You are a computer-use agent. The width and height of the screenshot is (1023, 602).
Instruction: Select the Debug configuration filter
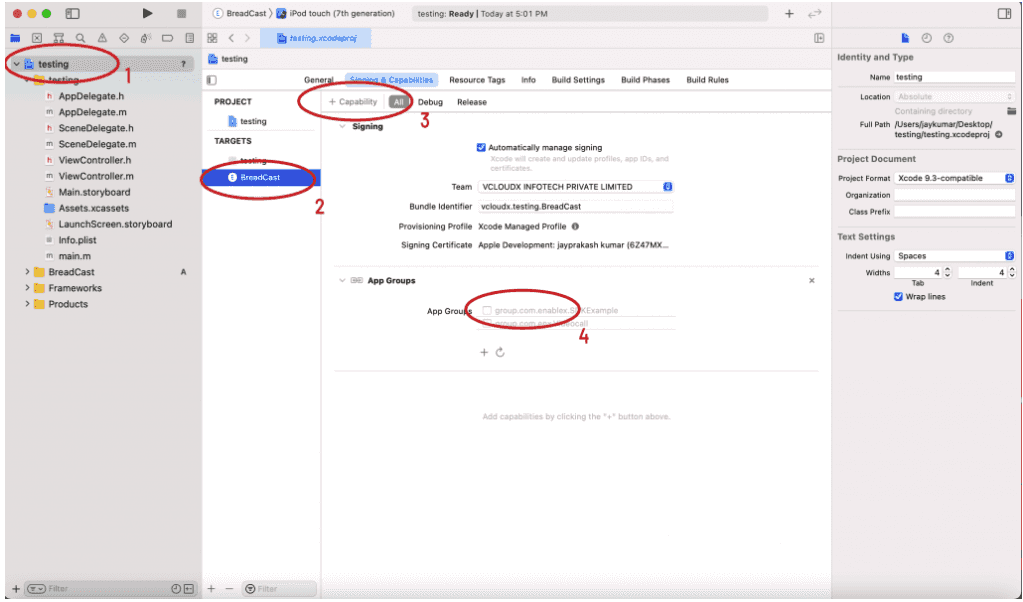(x=430, y=102)
